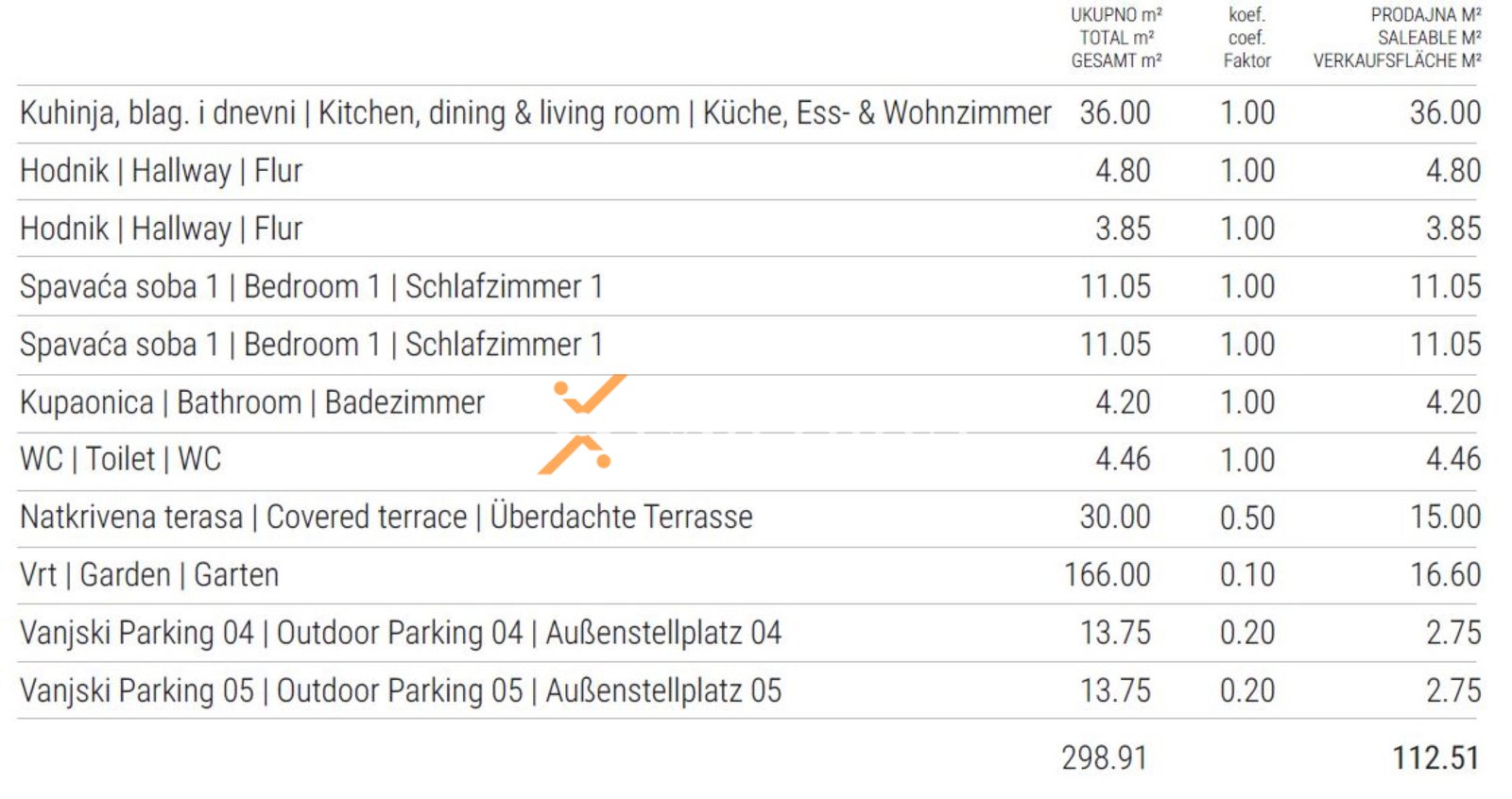Select the 0.50 covered terrace coefficient
This screenshot has width=1512, height=799.
pos(1246,518)
